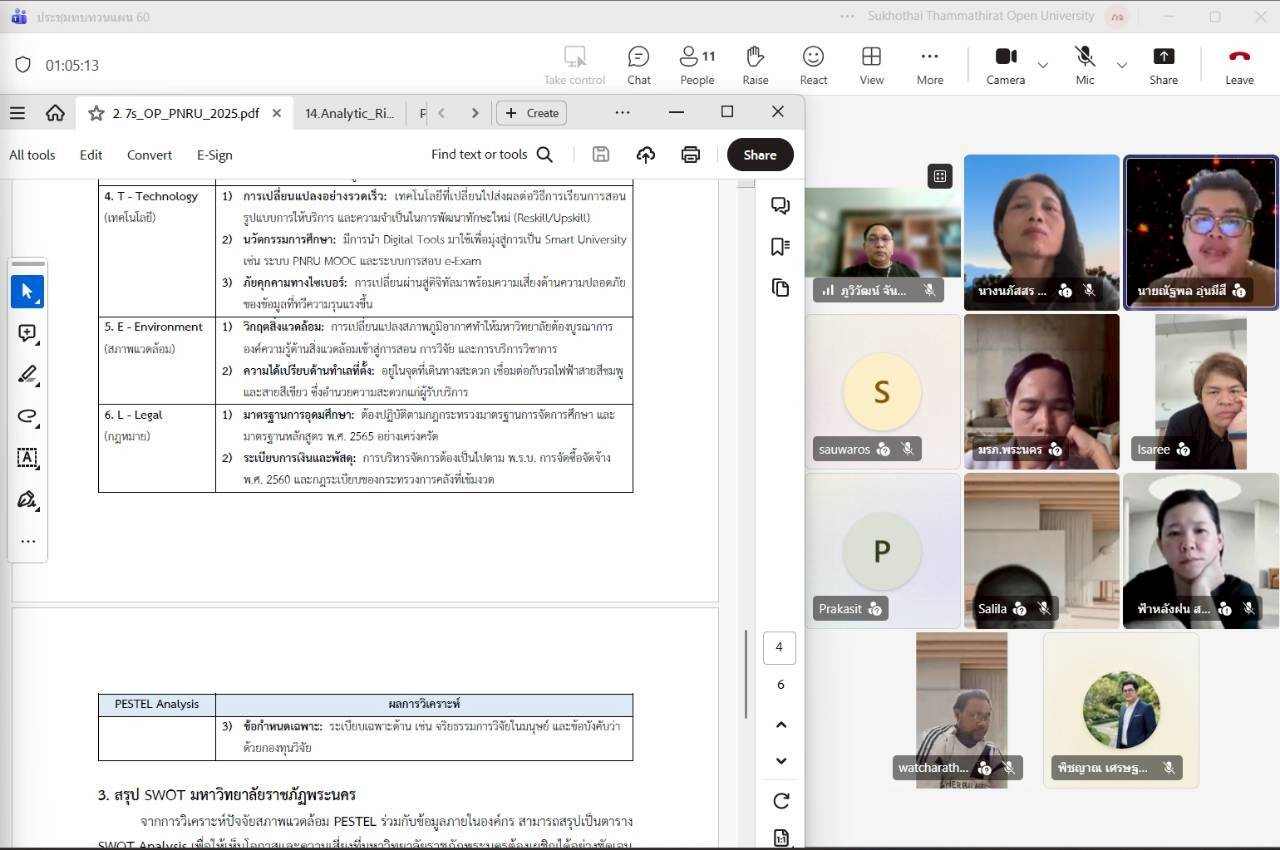This screenshot has width=1280, height=850.
Task: Expand Camera options dropdown arrow
Action: point(1043,66)
